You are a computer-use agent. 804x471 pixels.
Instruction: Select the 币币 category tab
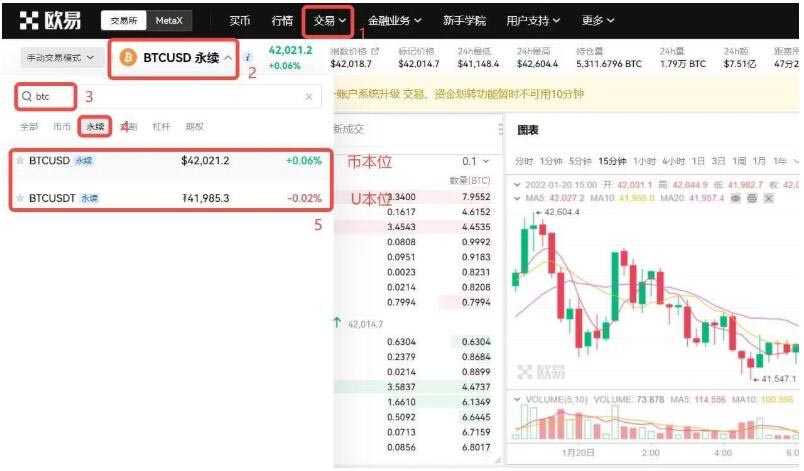(62, 126)
